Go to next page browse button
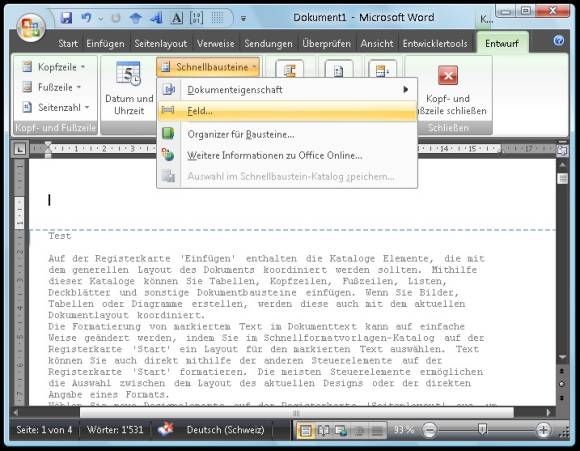Image resolution: width=580 pixels, height=451 pixels. [562, 398]
